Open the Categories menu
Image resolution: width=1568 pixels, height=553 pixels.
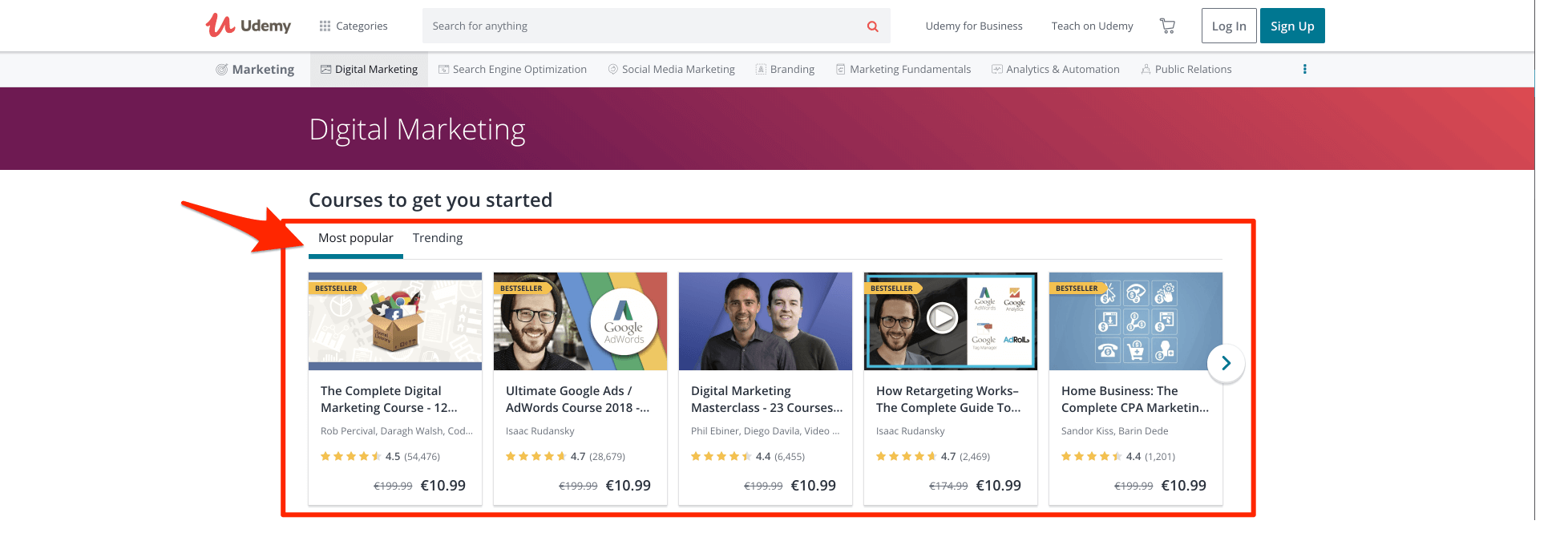tap(354, 26)
